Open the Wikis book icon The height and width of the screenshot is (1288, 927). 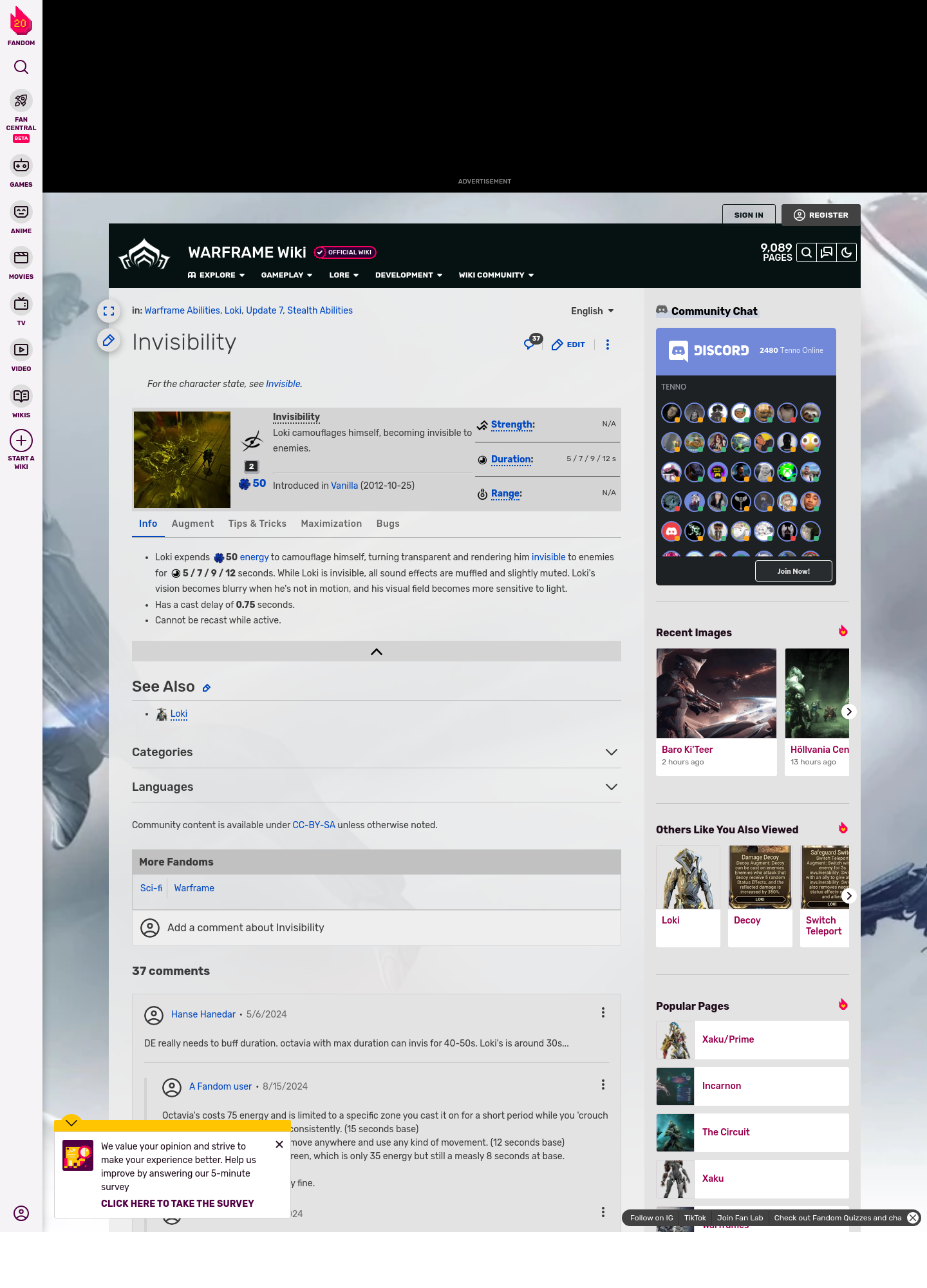[x=21, y=395]
